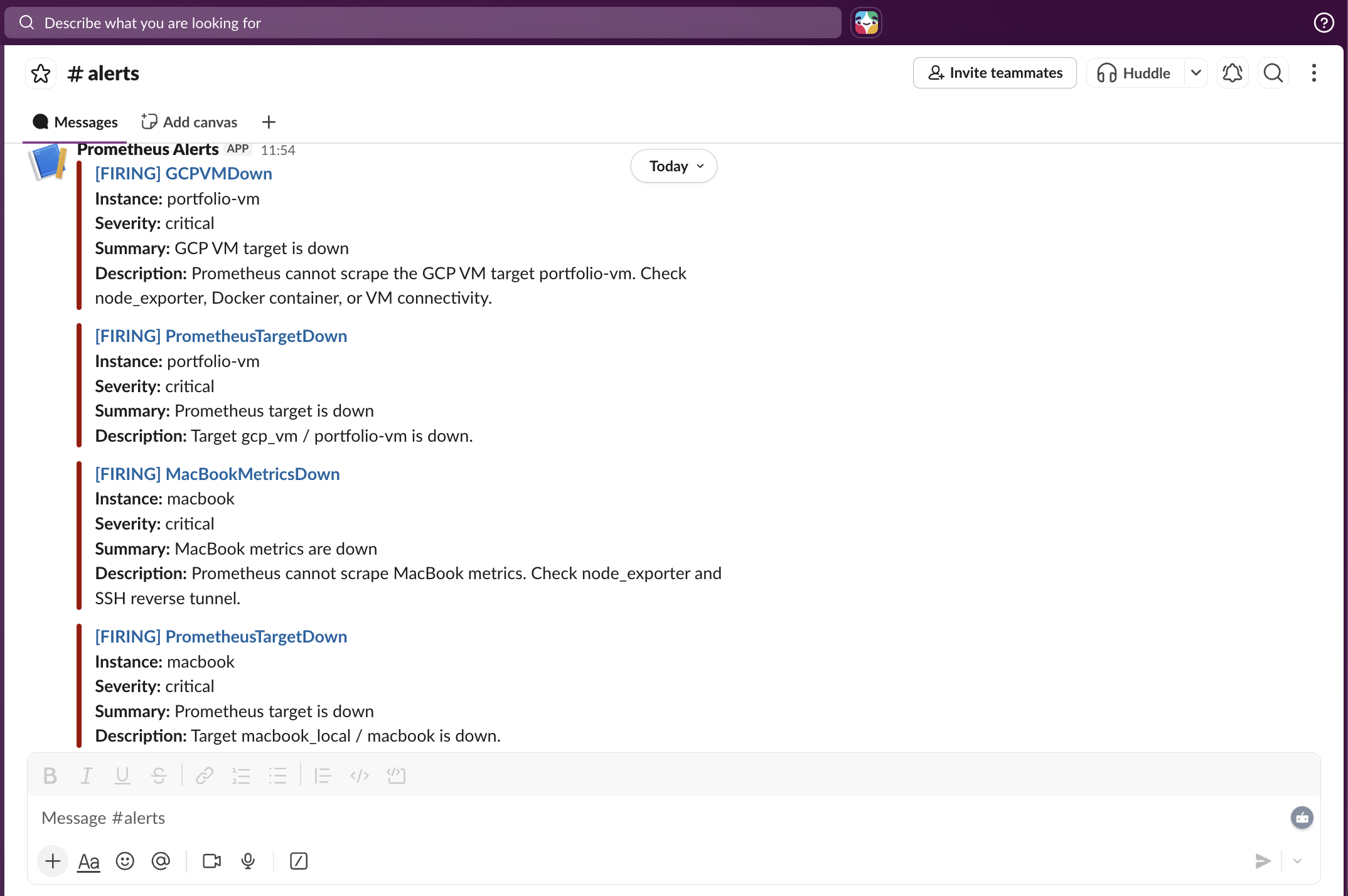Toggle underline formatting

point(122,776)
